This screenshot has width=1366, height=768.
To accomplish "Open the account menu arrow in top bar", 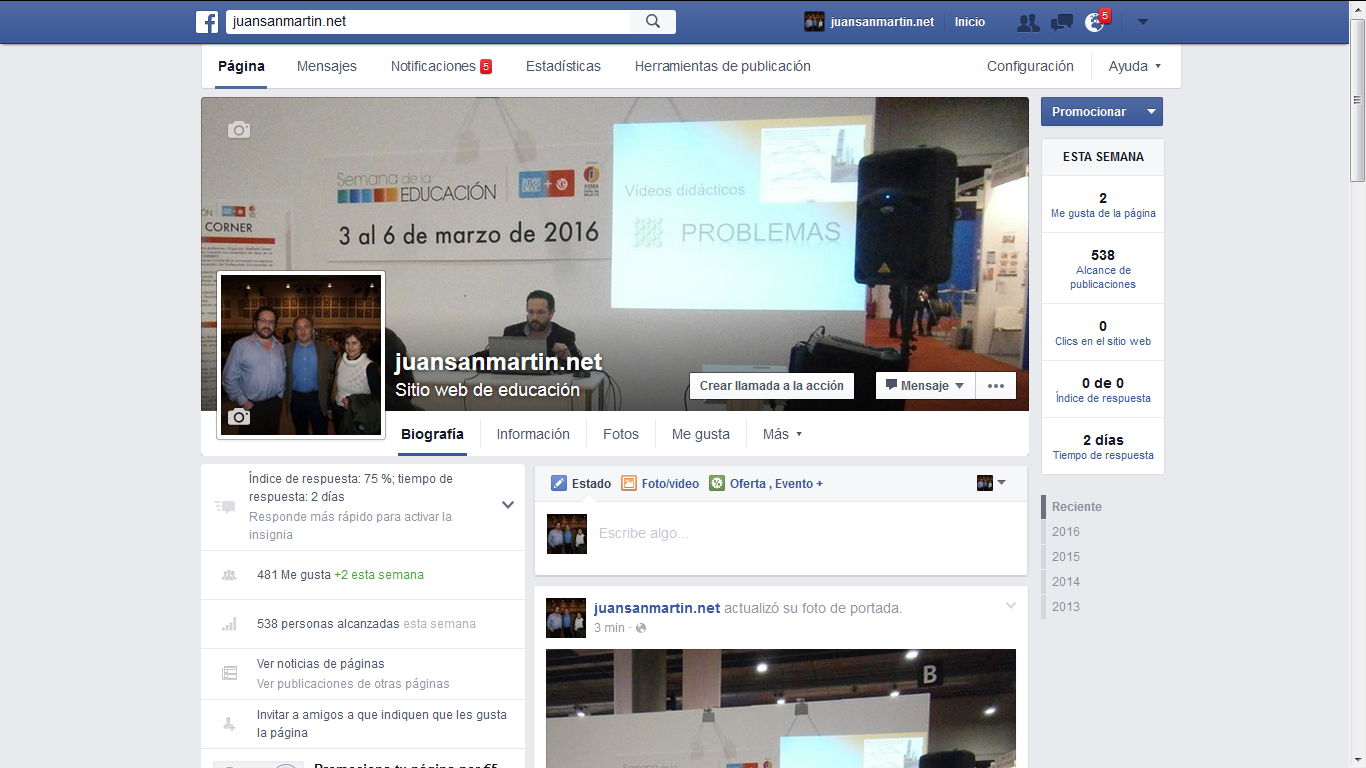I will pyautogui.click(x=1143, y=22).
